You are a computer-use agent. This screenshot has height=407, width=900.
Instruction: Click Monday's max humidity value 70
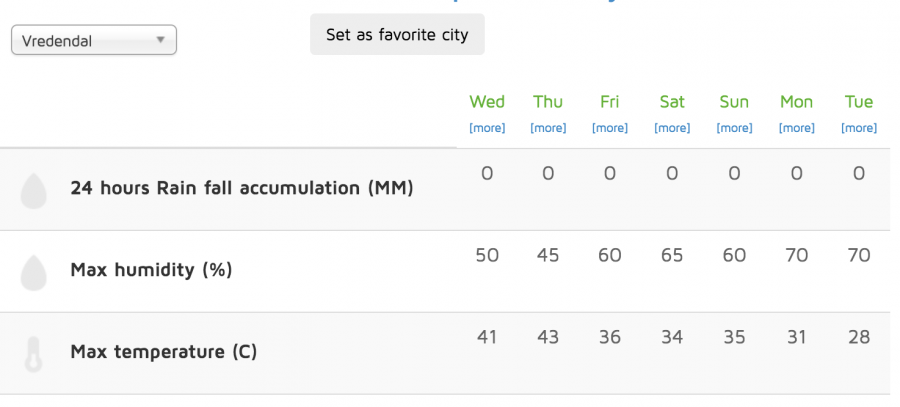click(x=797, y=255)
